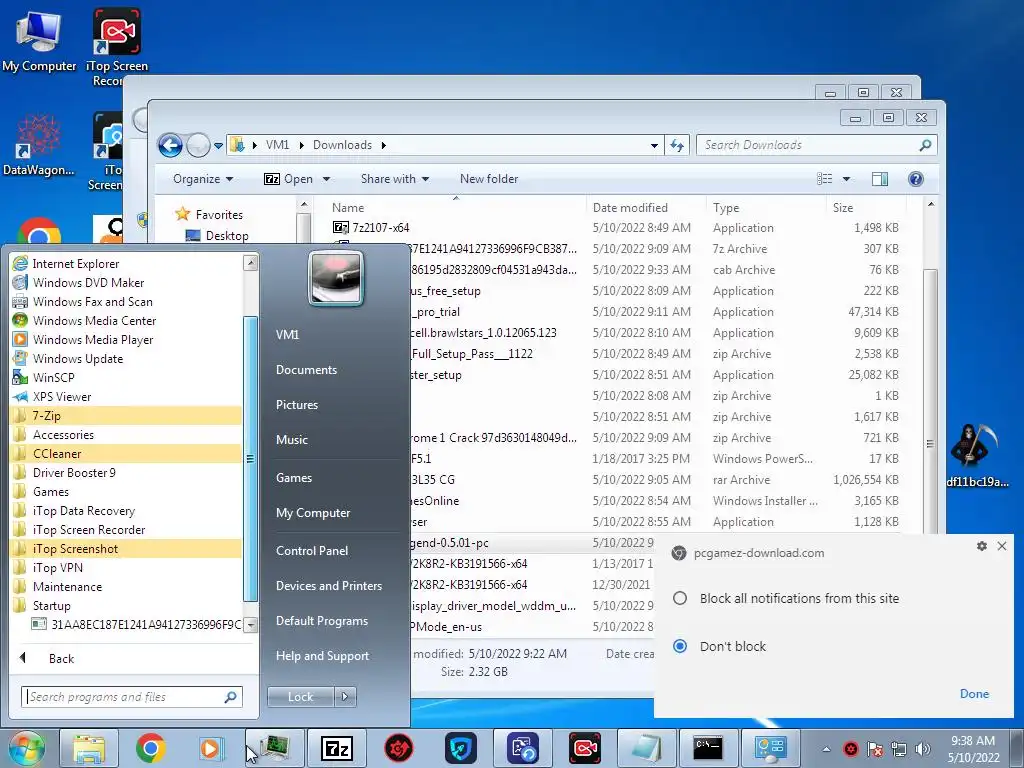Open the Share with dropdown
Screen dimensions: 1024x768
[394, 179]
